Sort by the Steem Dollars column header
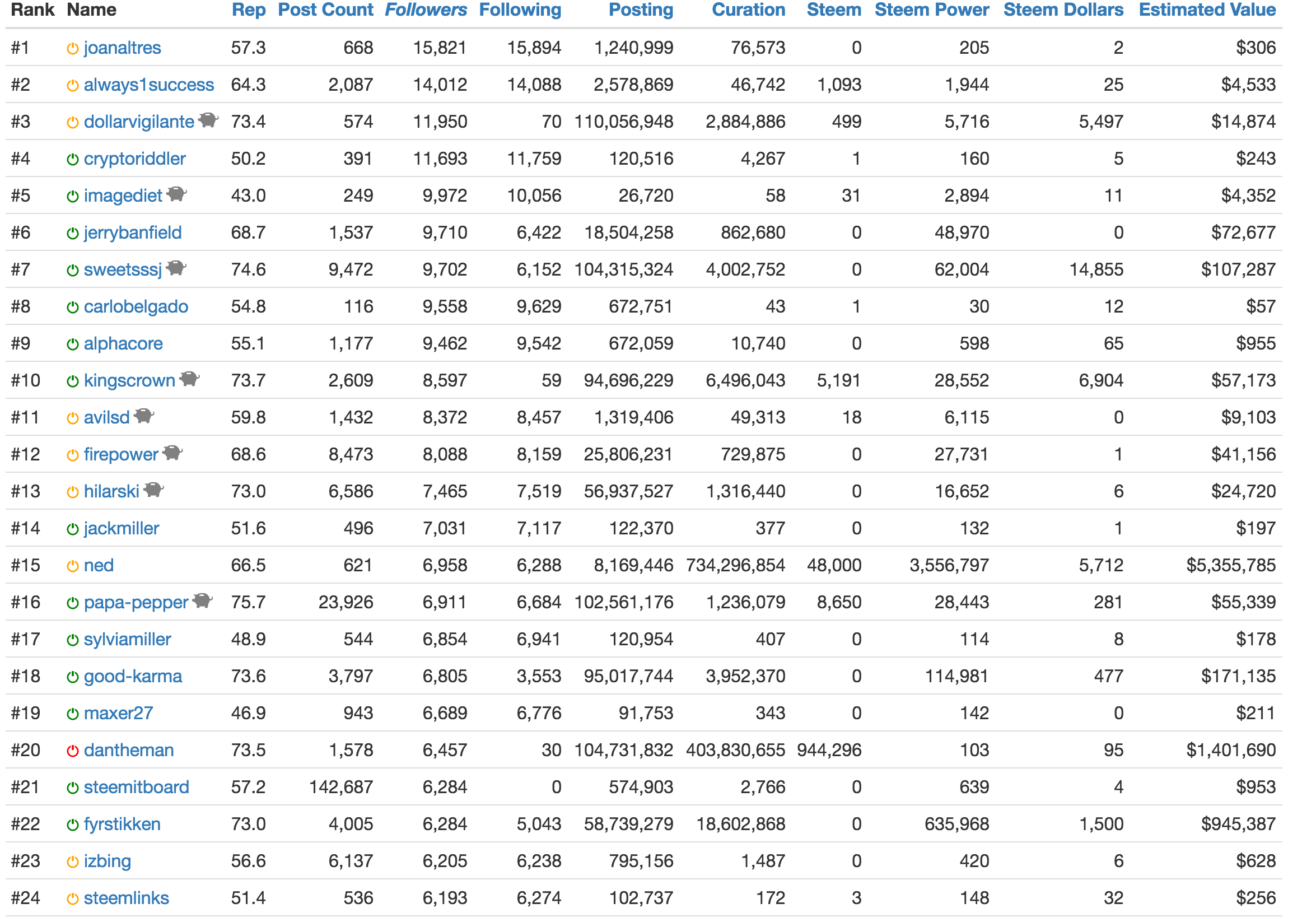Viewport: 1316px width, 922px height. [1064, 10]
